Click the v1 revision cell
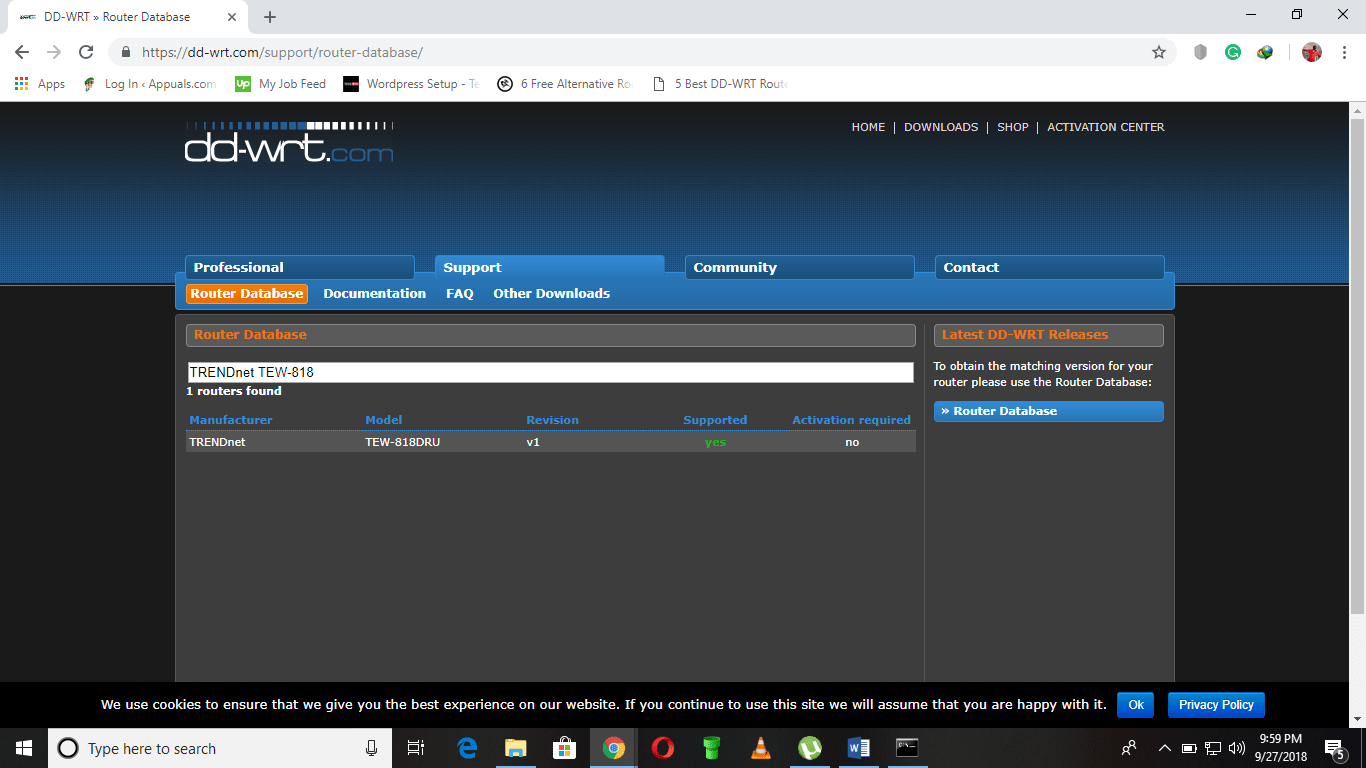The image size is (1366, 768). click(x=533, y=442)
